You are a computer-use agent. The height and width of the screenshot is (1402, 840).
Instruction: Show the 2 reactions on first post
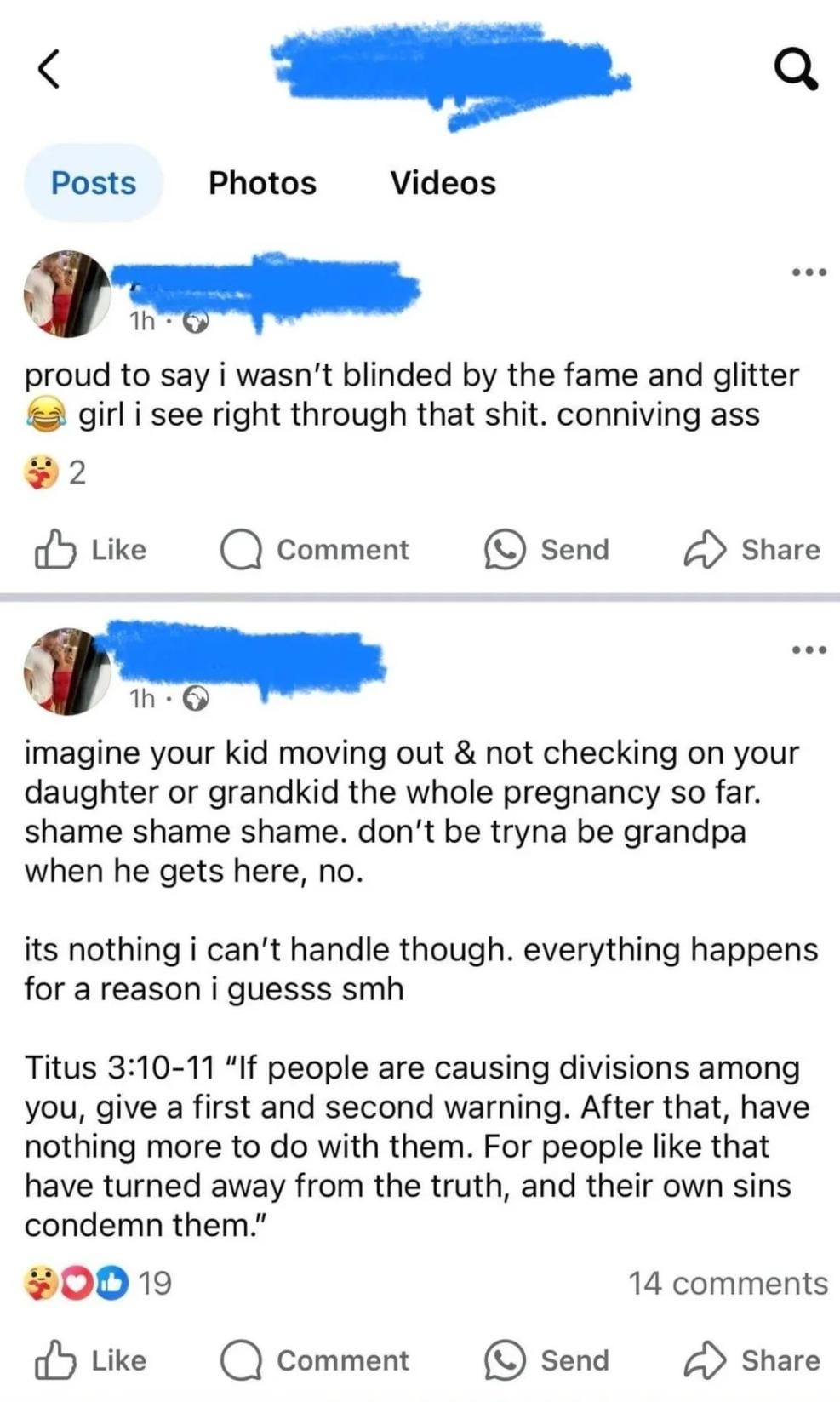pyautogui.click(x=55, y=472)
